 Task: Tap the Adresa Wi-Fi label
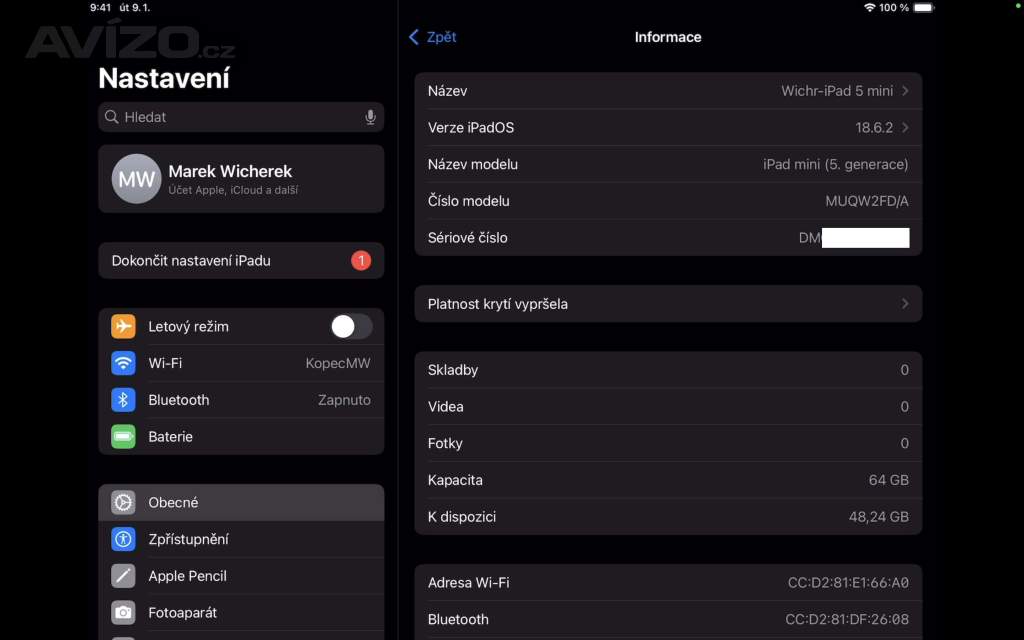click(x=468, y=583)
